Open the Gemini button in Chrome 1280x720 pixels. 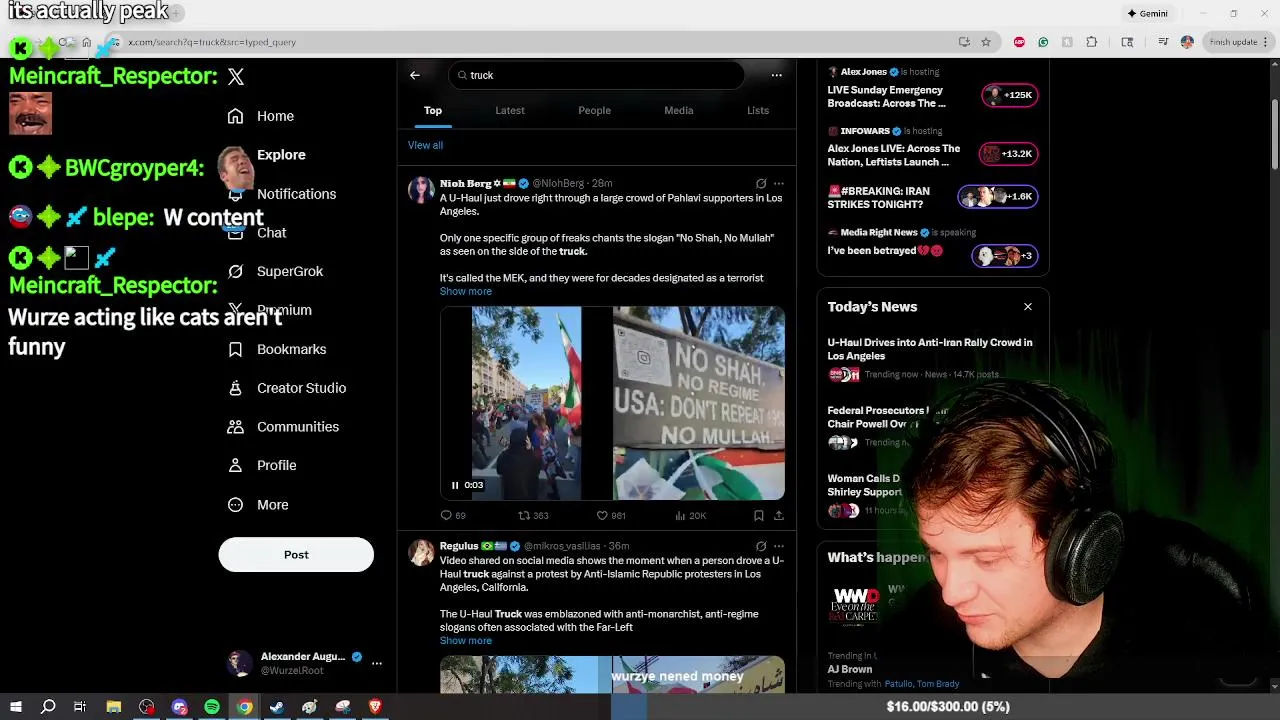1148,14
